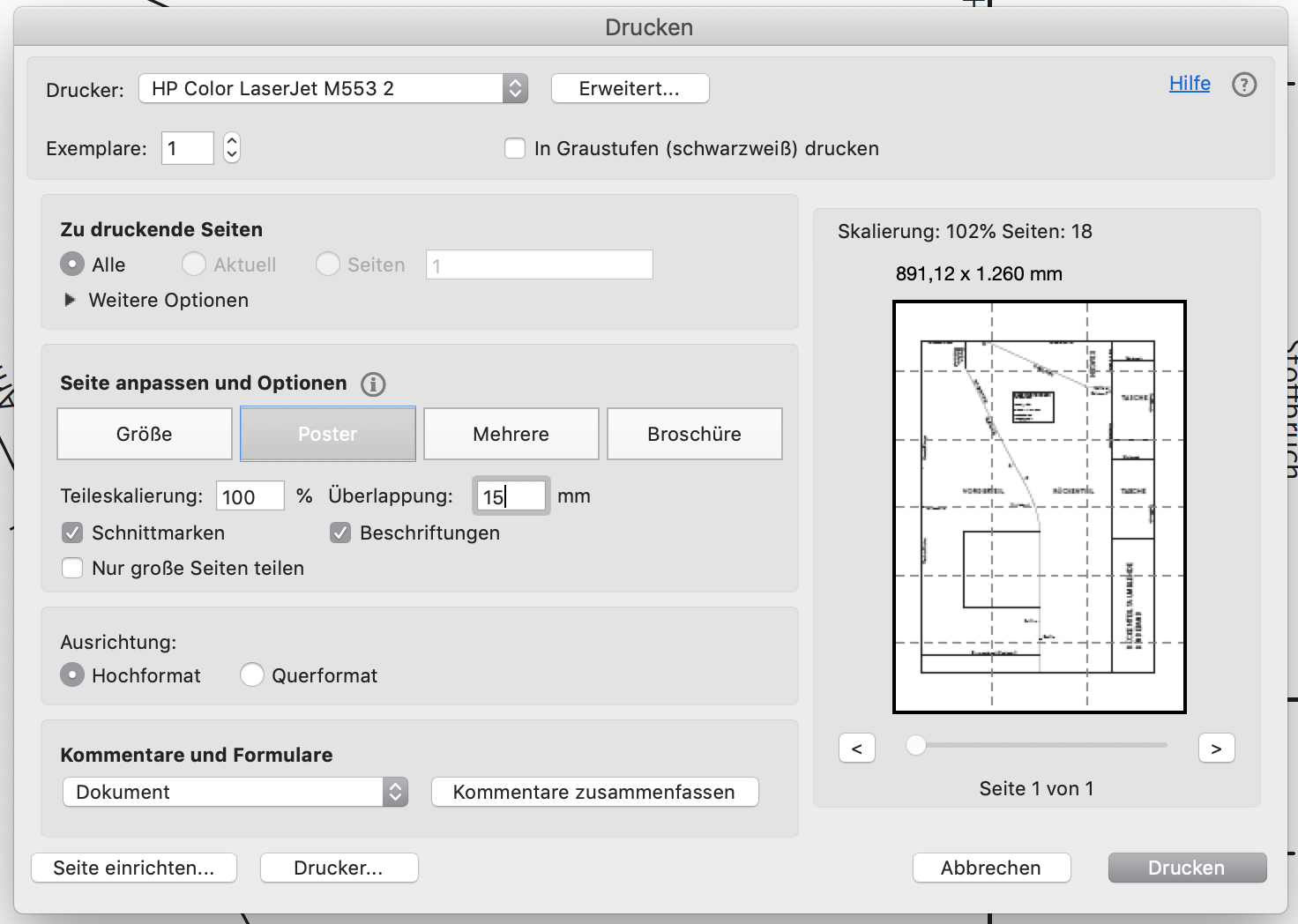The image size is (1298, 924).
Task: Click the 891,12 x 1.260 mm size text
Action: pos(979,274)
